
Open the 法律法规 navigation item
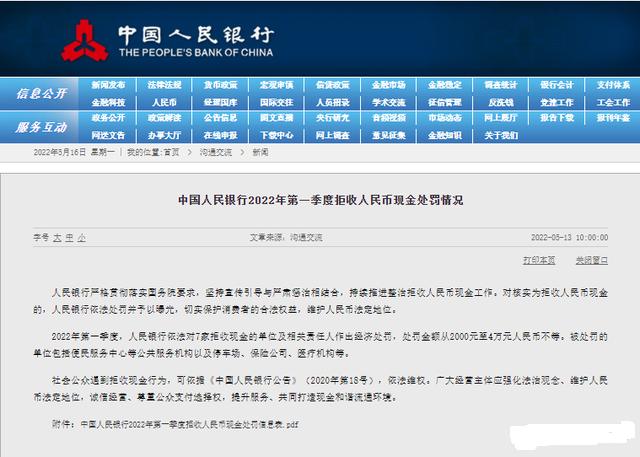click(x=164, y=85)
